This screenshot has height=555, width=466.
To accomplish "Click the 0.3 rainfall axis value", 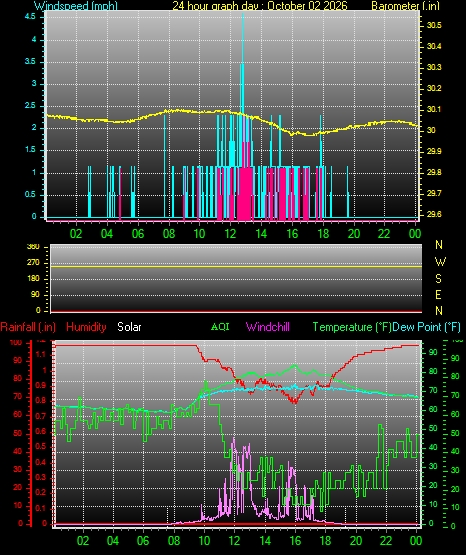I will point(41,477).
